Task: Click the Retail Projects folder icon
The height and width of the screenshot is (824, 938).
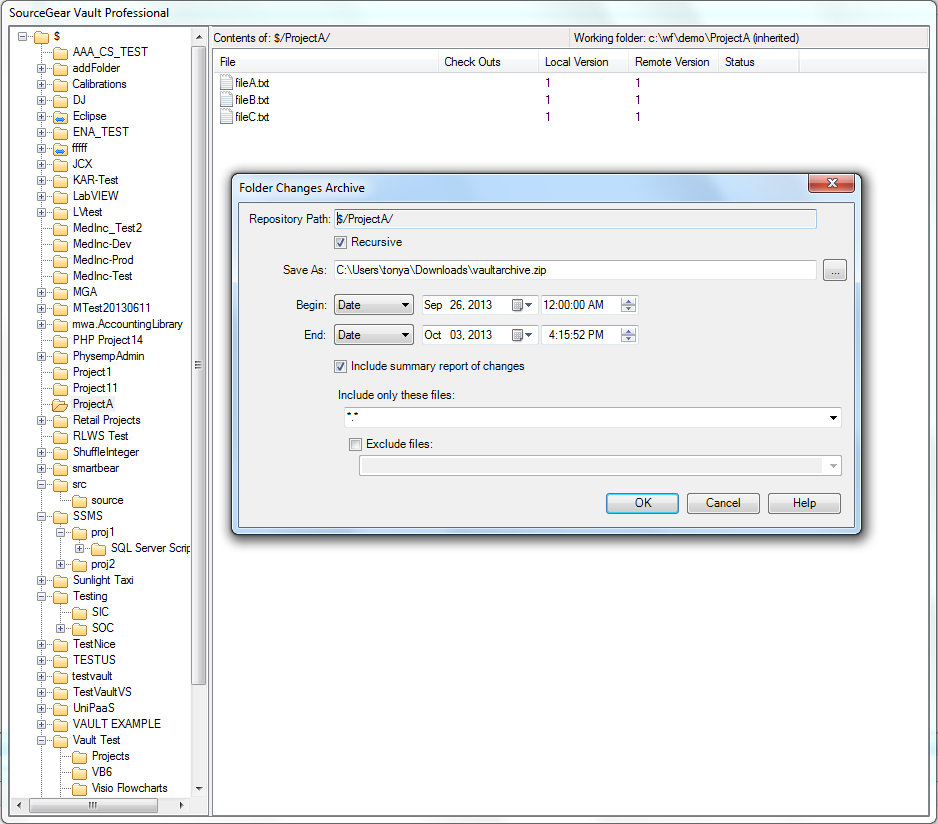Action: (x=60, y=421)
